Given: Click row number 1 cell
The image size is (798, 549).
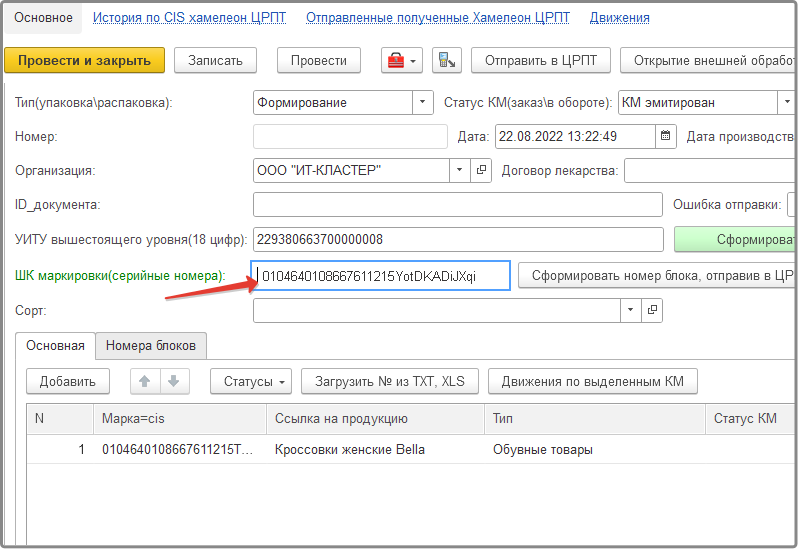Looking at the screenshot, I should (x=60, y=450).
